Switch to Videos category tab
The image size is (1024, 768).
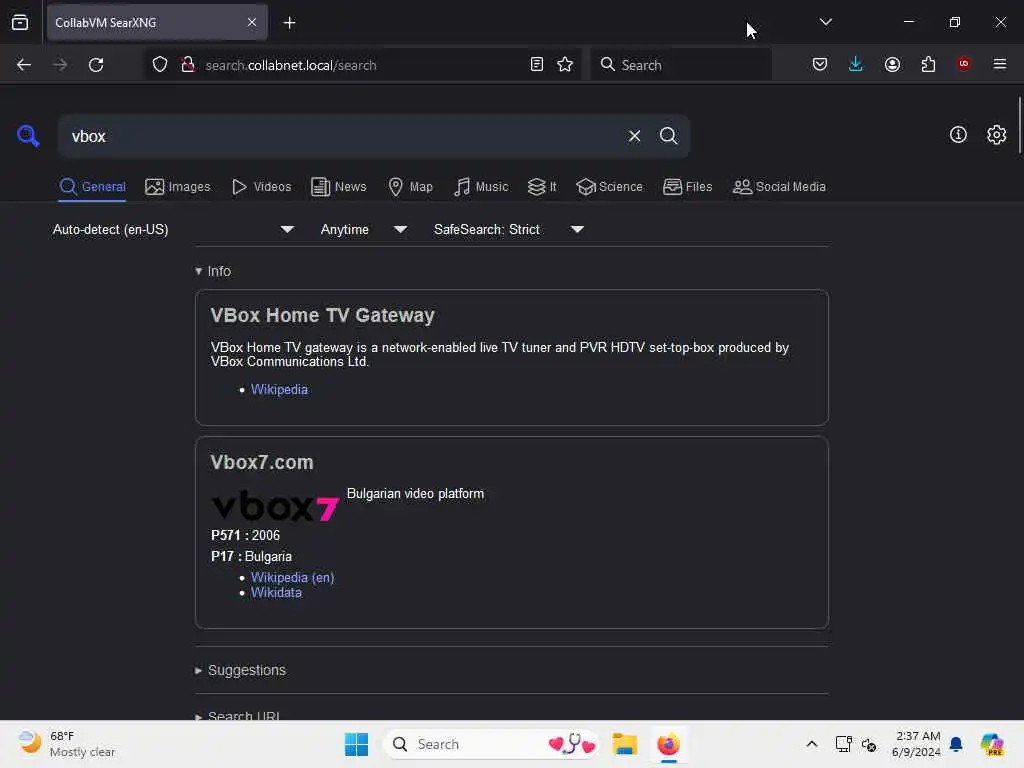click(x=261, y=187)
